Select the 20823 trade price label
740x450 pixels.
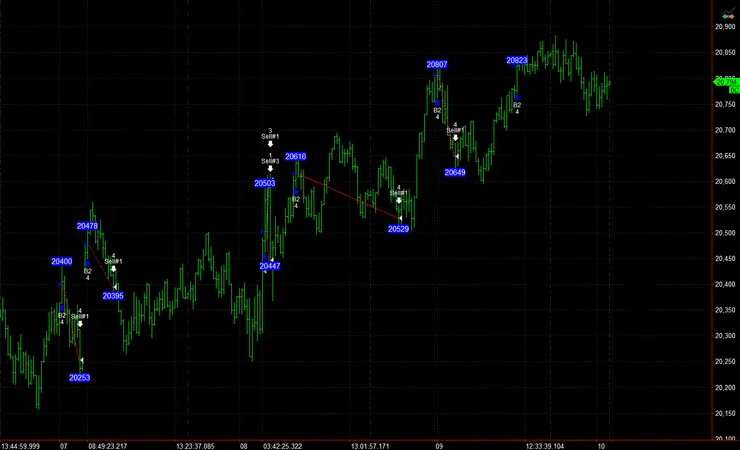(517, 60)
